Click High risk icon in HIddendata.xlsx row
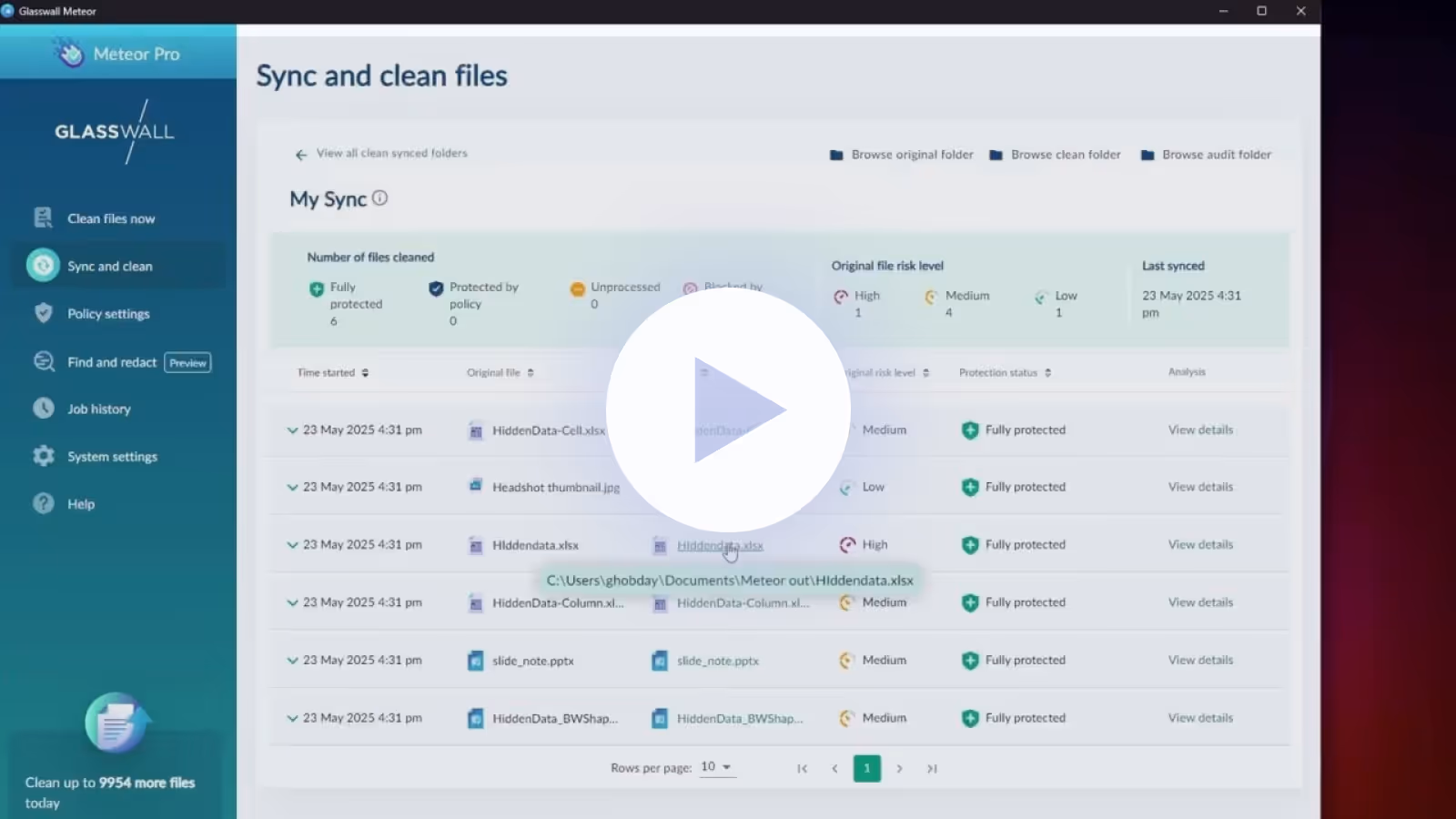This screenshot has width=1456, height=819. click(847, 544)
